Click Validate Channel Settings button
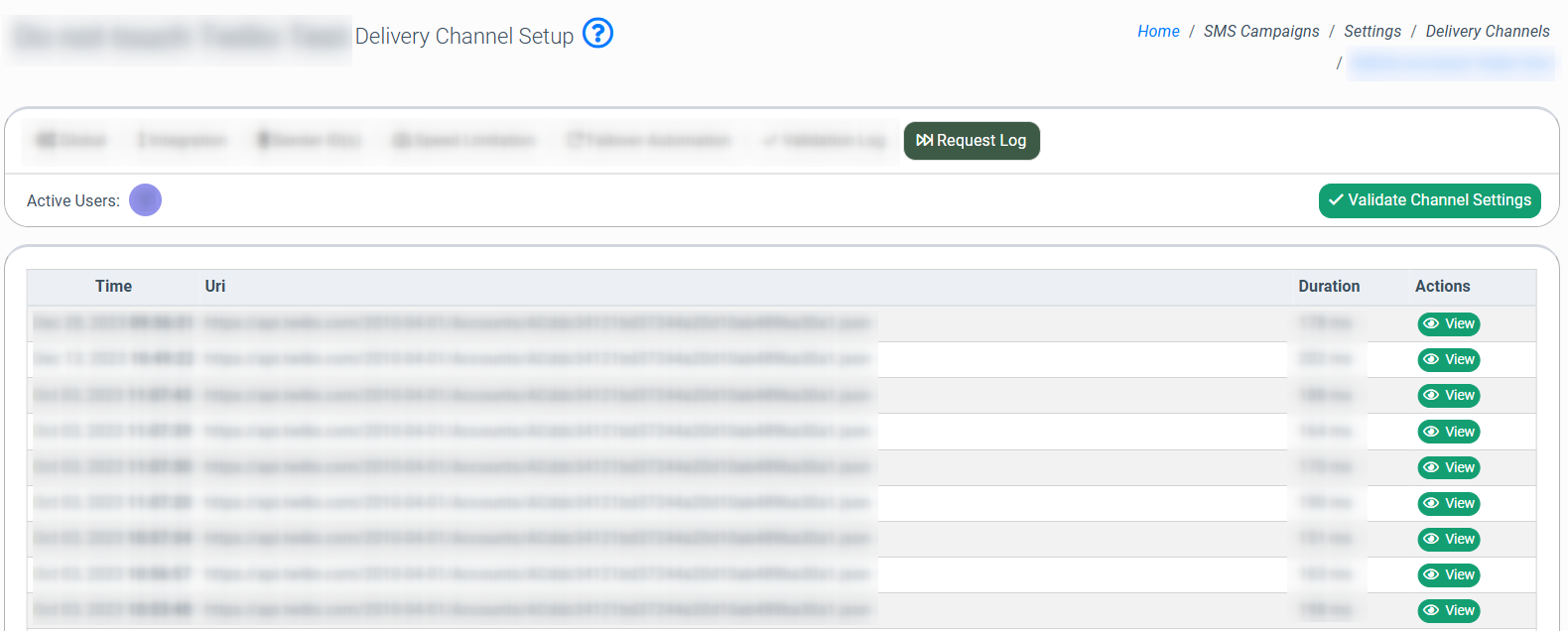Viewport: 1568px width, 631px height. [x=1429, y=200]
